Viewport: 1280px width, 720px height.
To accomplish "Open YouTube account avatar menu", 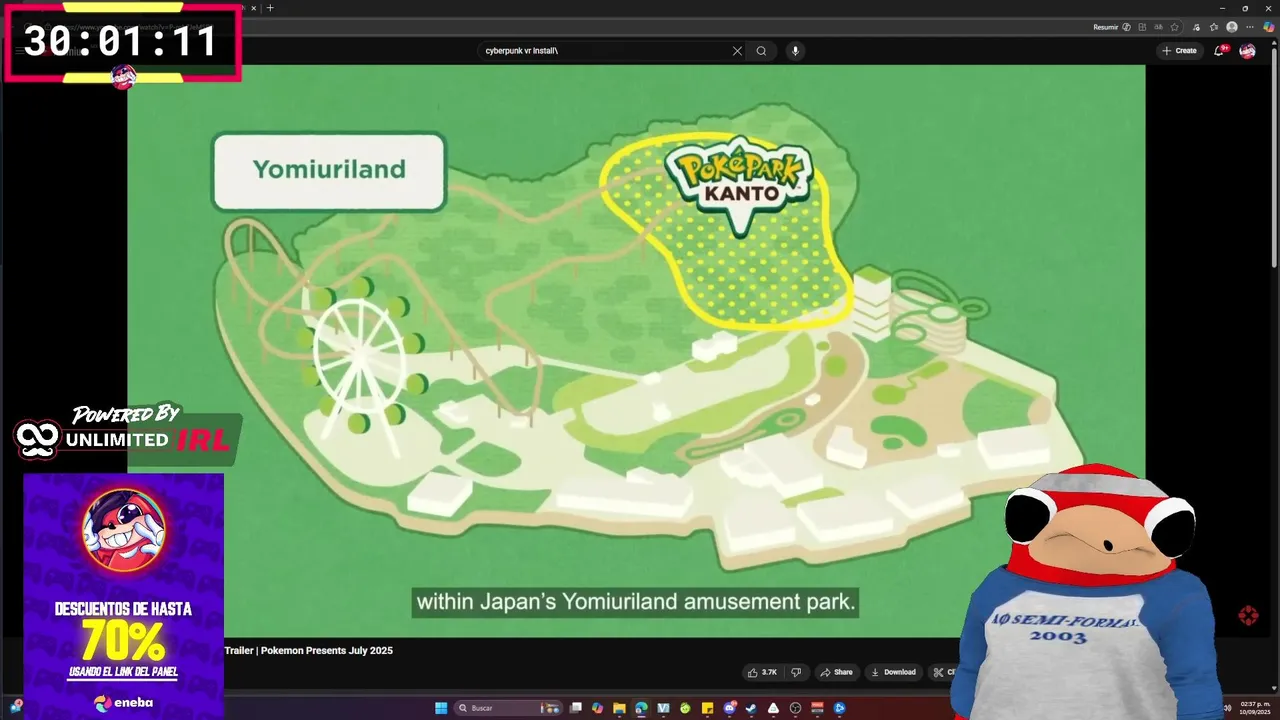I will pyautogui.click(x=1247, y=51).
